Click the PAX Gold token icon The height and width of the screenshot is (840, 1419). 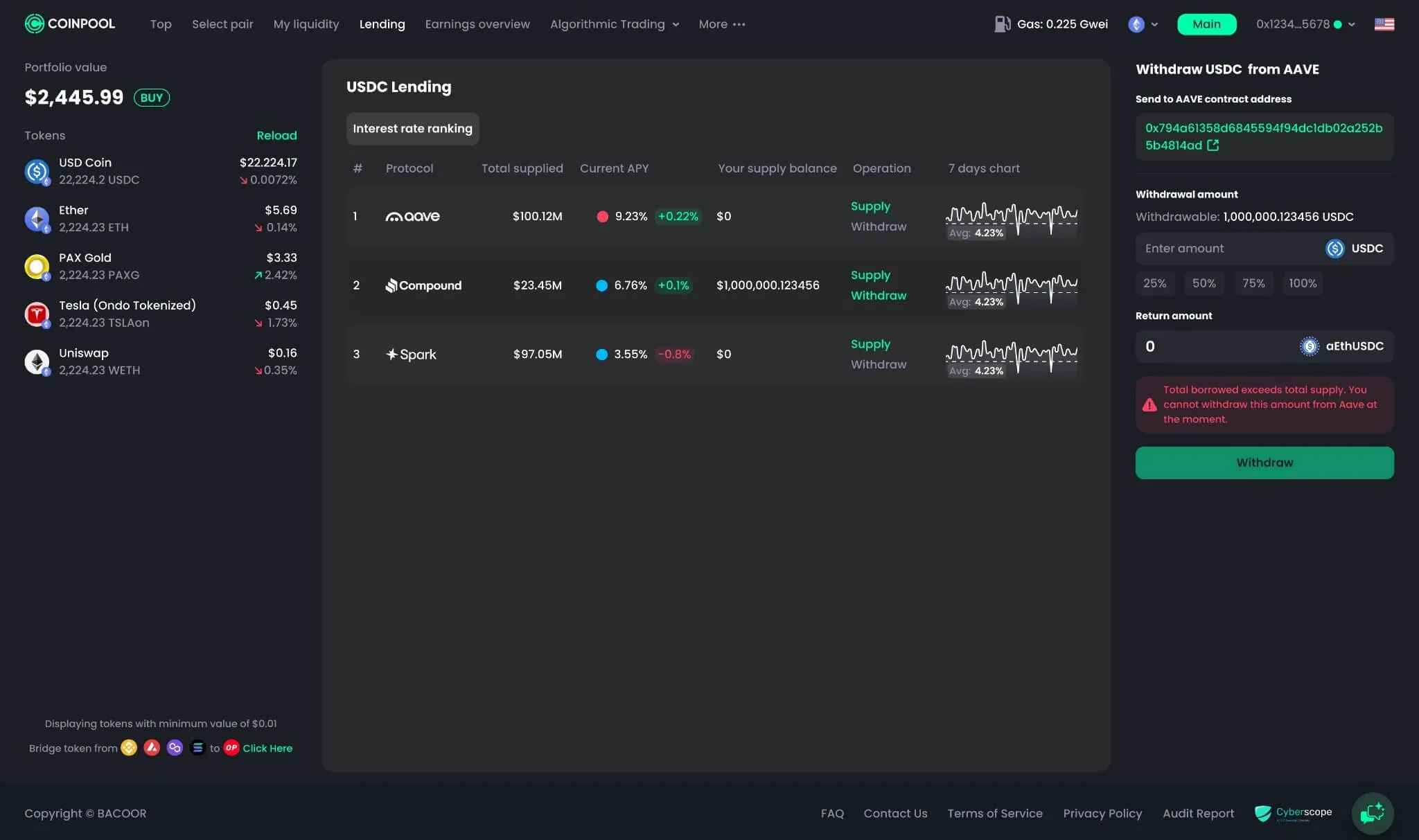[37, 266]
